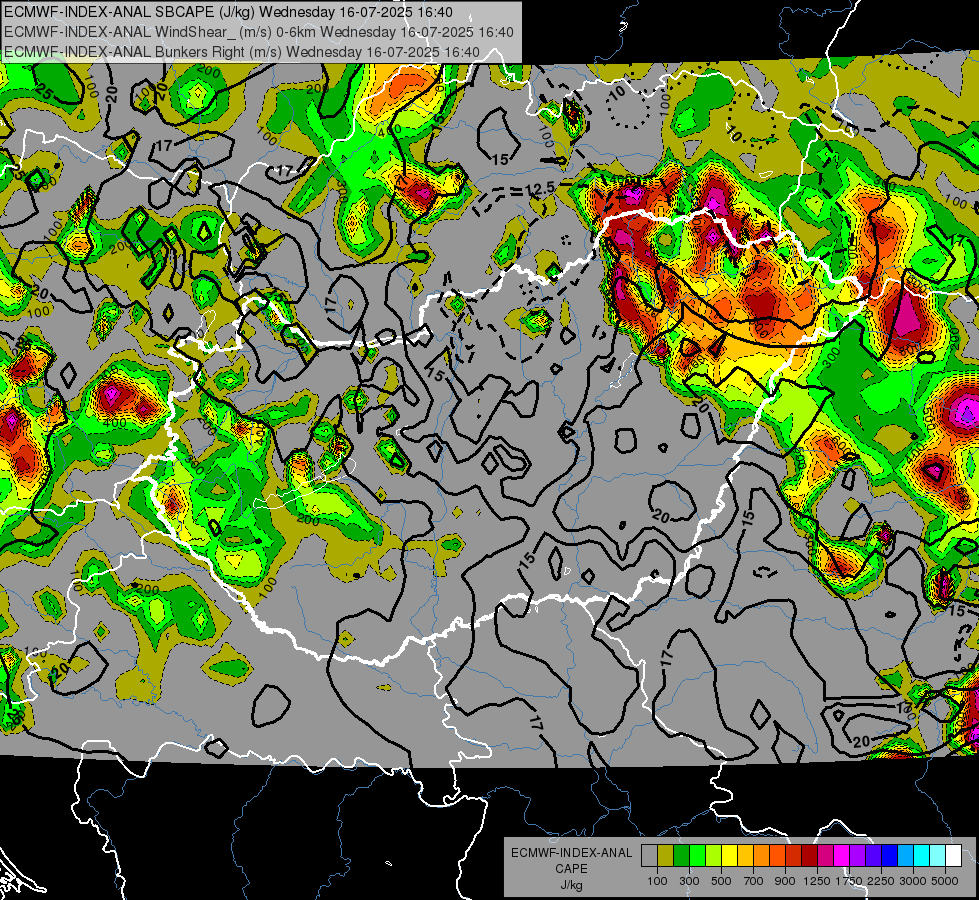
Task: Select the bright magenta legend swatch
Action: 842,856
